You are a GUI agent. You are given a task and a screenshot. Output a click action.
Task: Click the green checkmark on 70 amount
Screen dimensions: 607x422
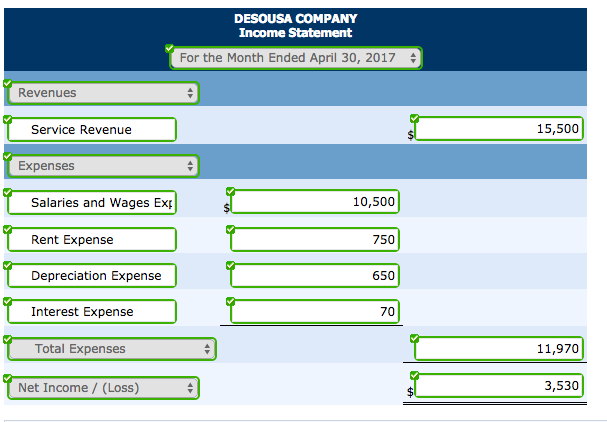pos(231,301)
